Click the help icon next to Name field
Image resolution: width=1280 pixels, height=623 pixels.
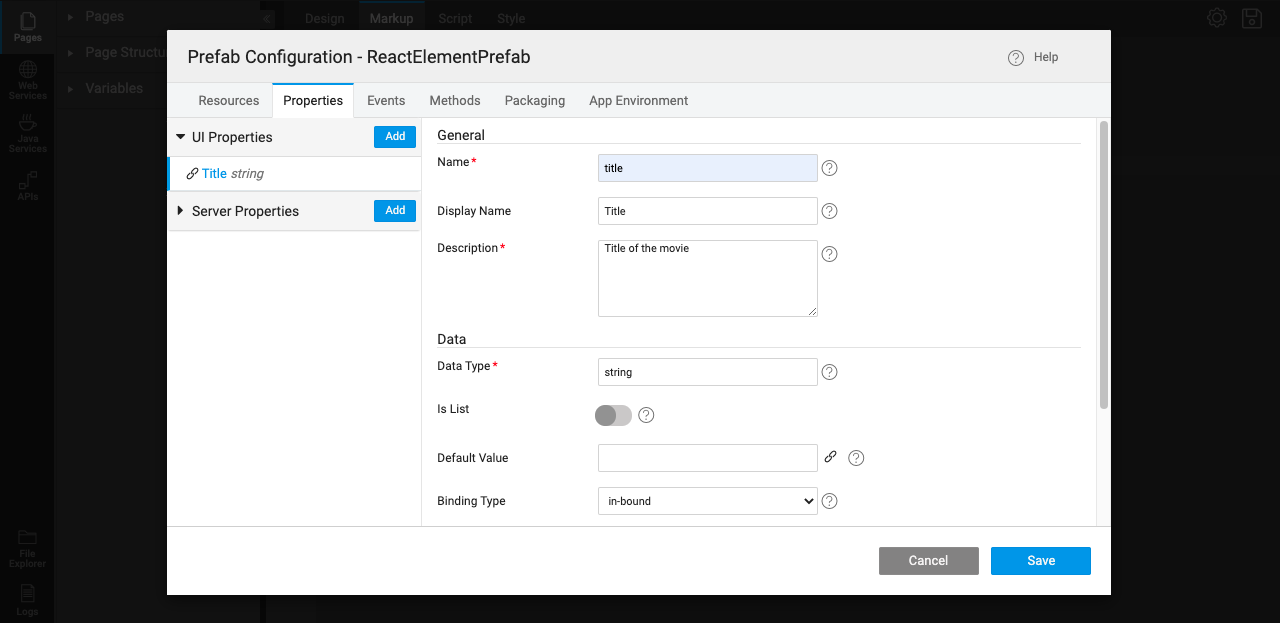coord(829,168)
